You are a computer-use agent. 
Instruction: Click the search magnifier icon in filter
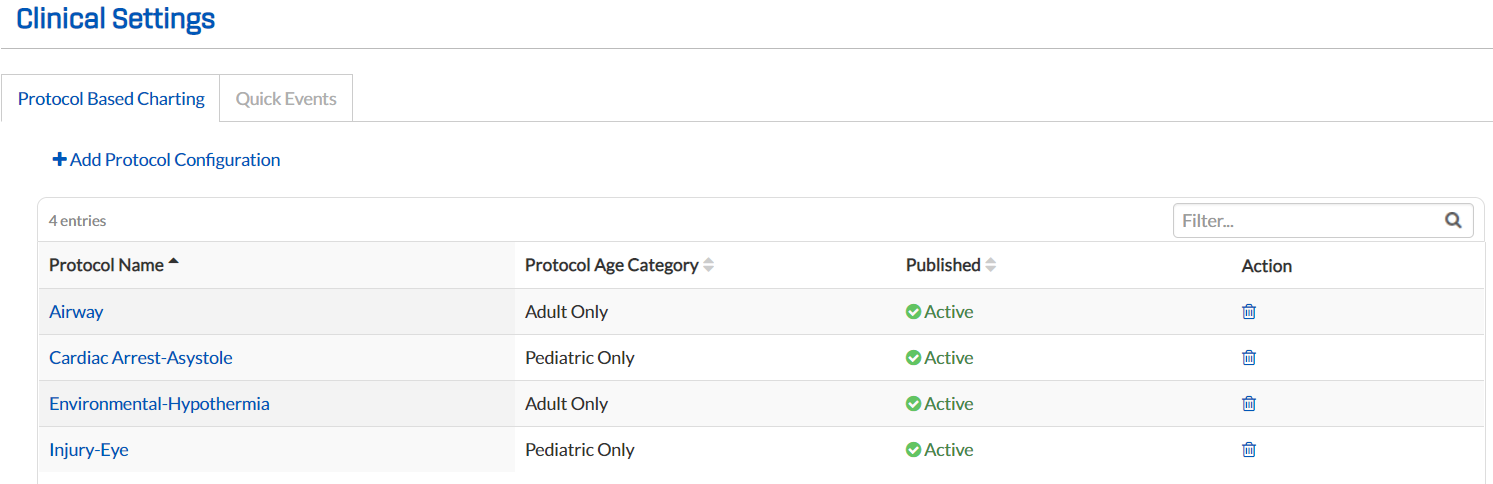[1453, 221]
